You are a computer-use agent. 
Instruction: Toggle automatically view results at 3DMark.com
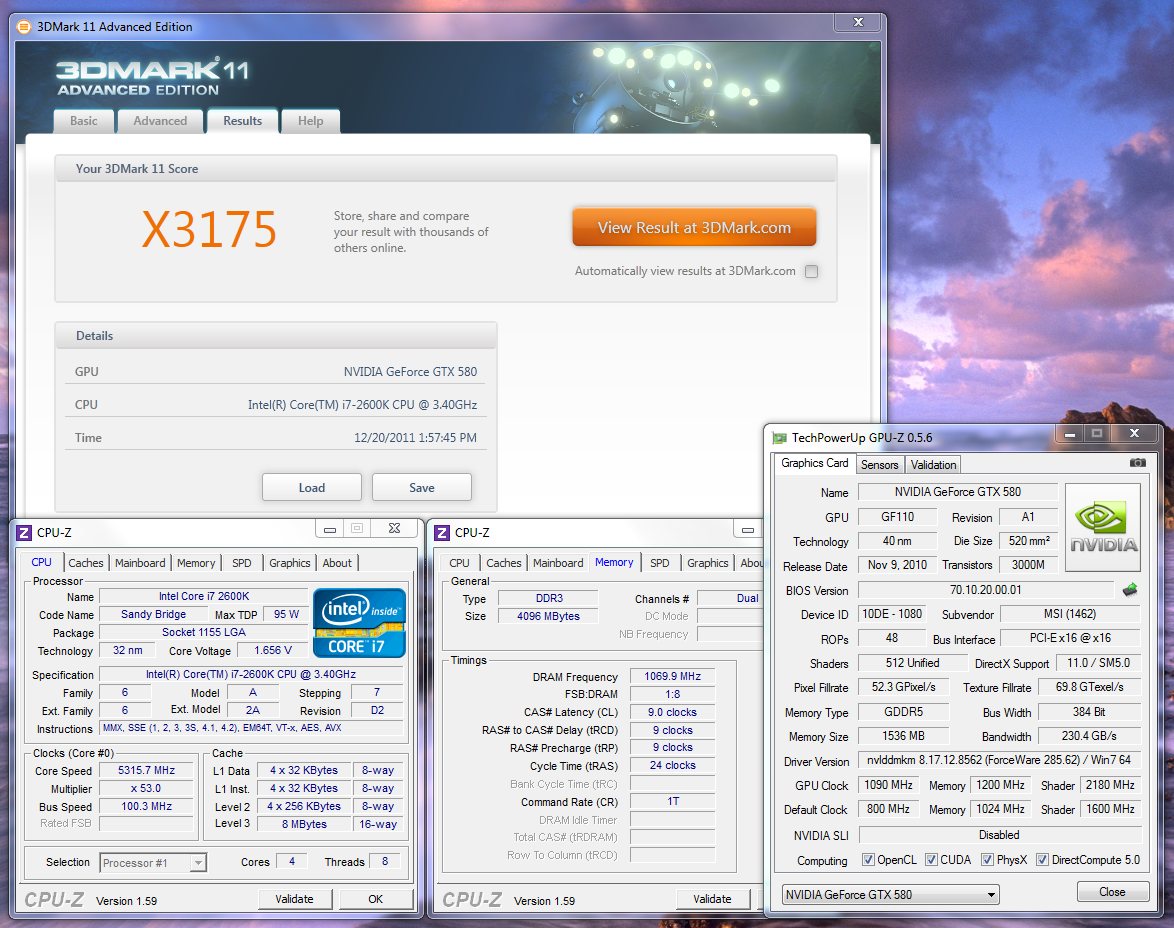coord(812,271)
